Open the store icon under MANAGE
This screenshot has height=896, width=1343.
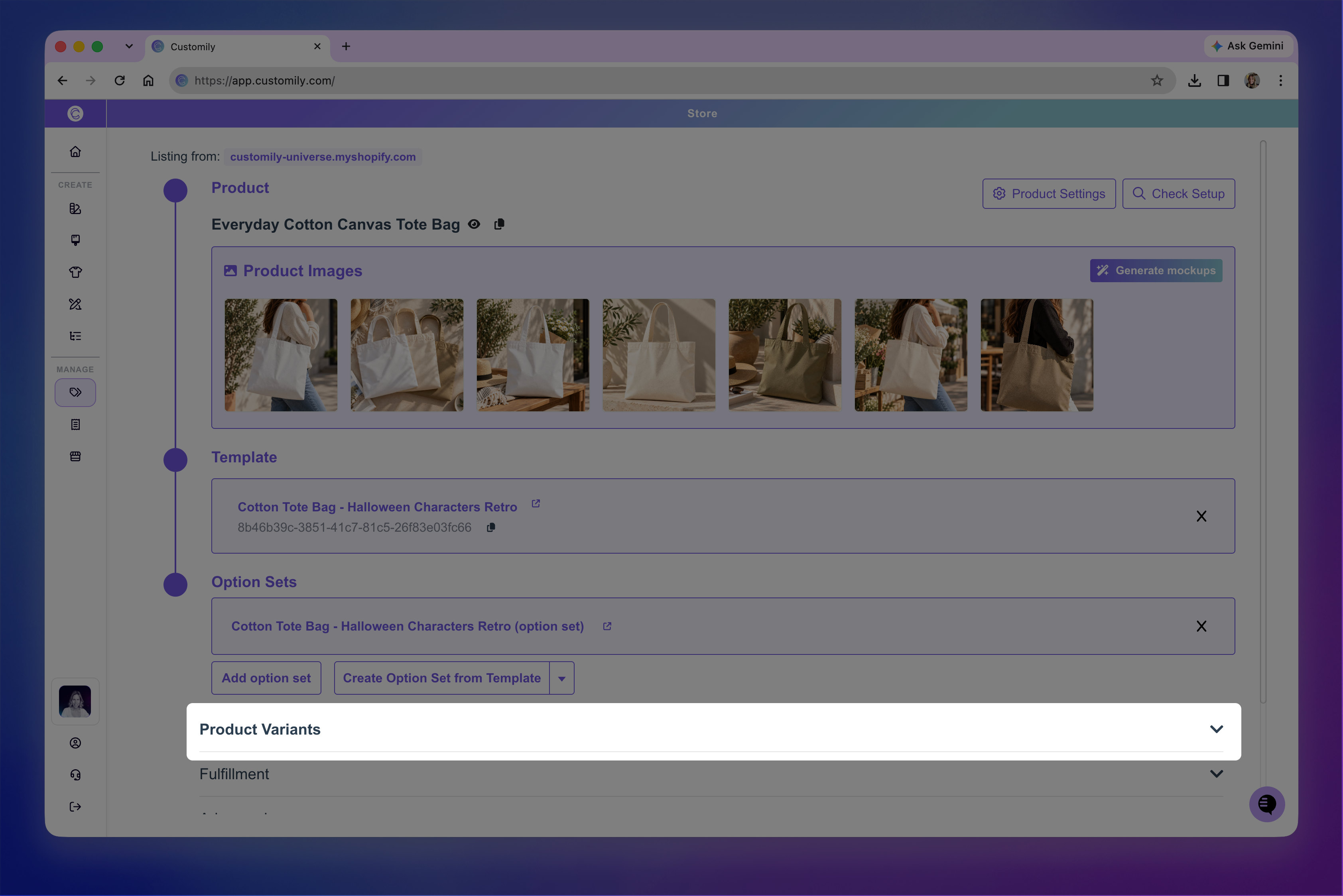click(x=75, y=456)
